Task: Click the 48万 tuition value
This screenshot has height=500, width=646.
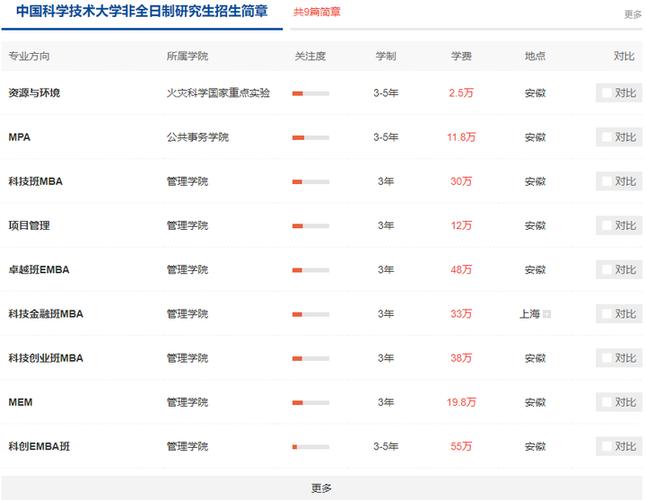Action: click(x=461, y=269)
